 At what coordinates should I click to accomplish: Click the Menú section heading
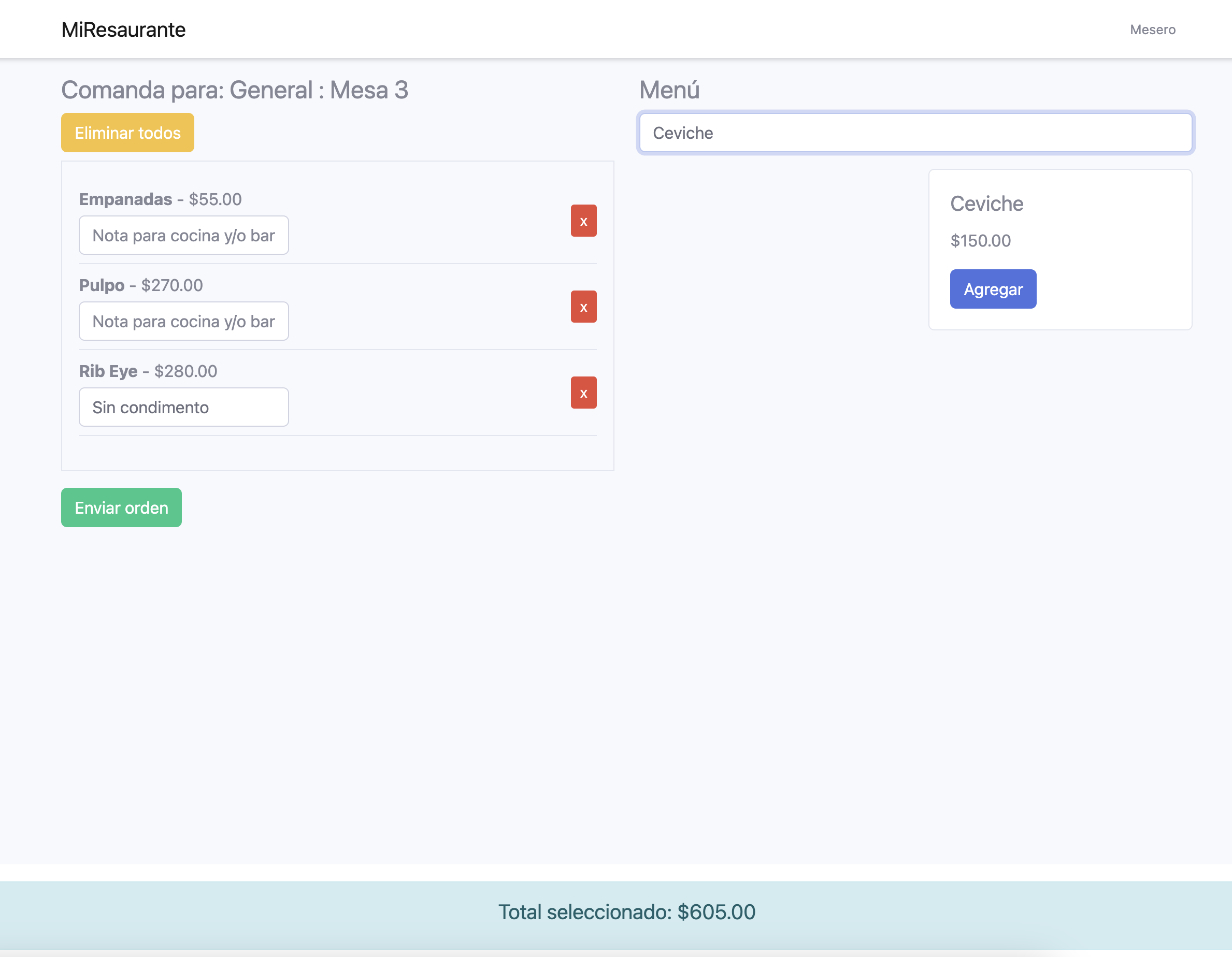point(669,90)
